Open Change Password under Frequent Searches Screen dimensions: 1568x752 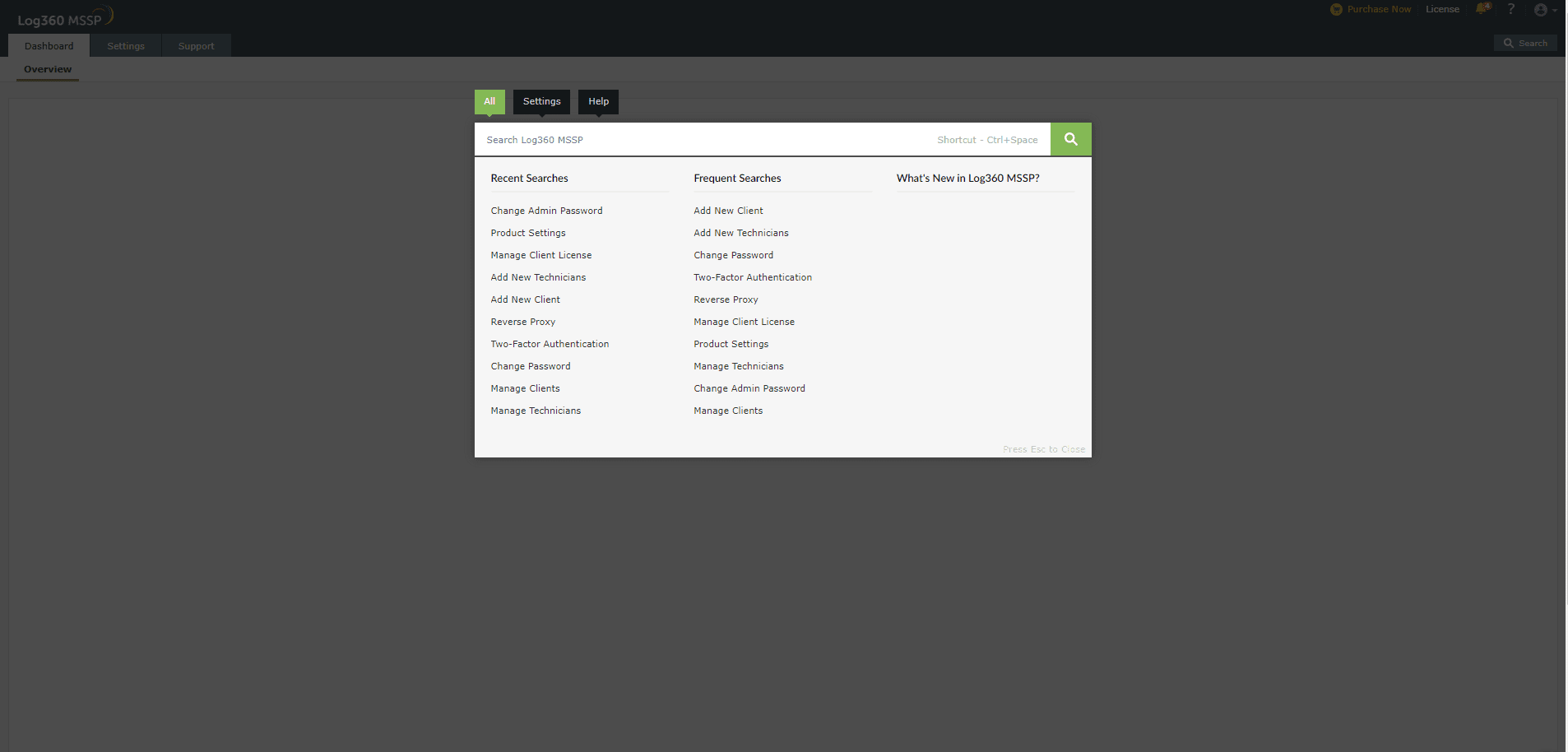coord(733,255)
